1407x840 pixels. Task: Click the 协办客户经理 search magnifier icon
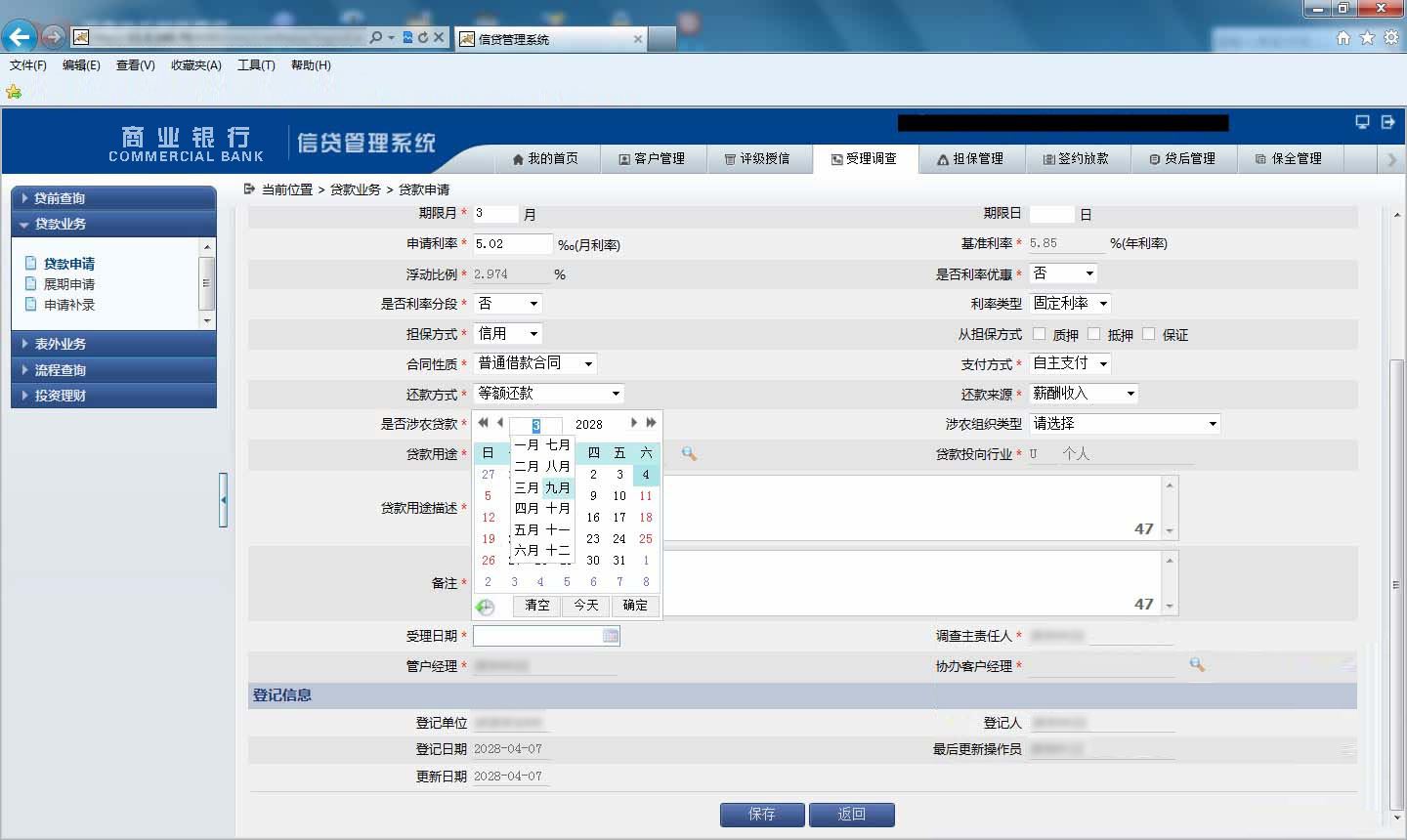tap(1197, 665)
